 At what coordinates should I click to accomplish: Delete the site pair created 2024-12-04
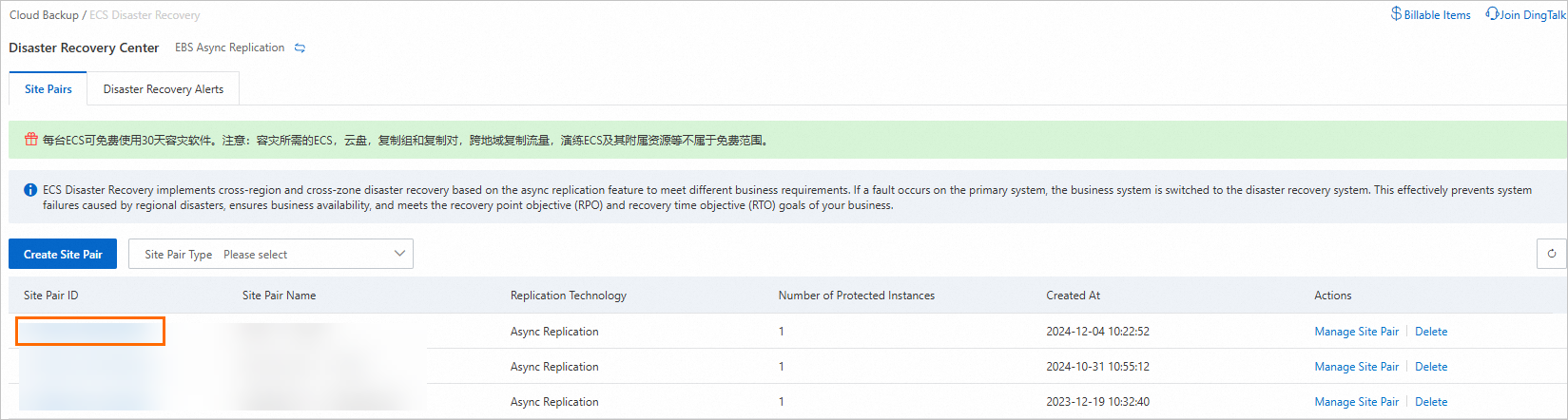(1431, 332)
